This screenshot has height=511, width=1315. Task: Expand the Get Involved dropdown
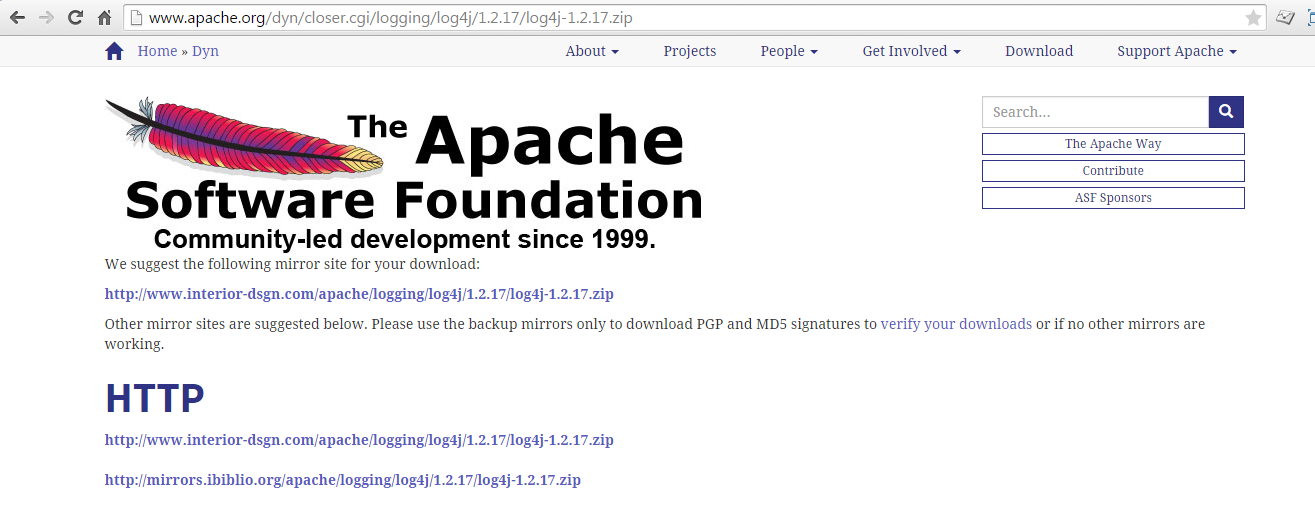pos(911,51)
